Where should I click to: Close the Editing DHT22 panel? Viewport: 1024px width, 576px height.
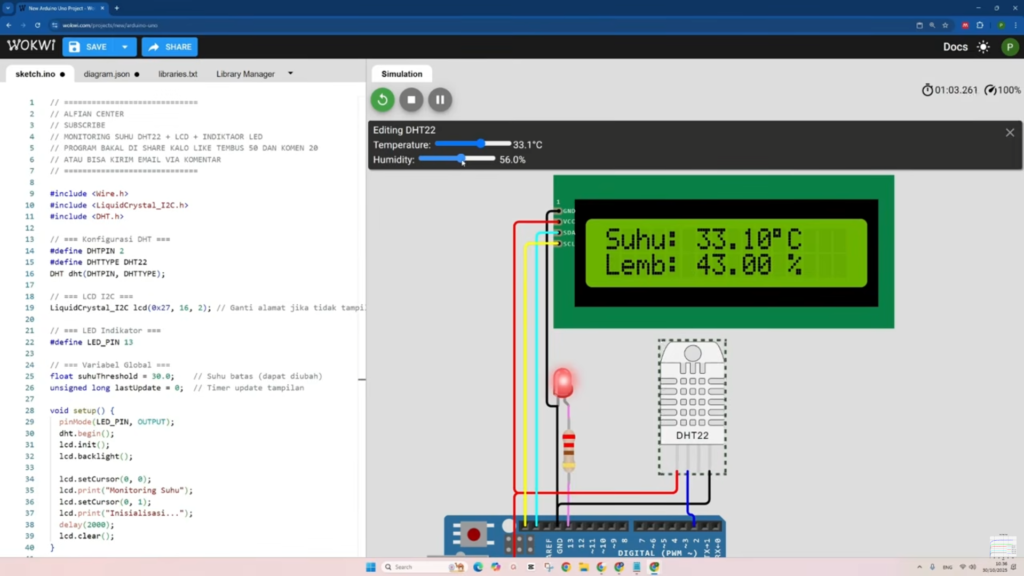tap(1010, 133)
